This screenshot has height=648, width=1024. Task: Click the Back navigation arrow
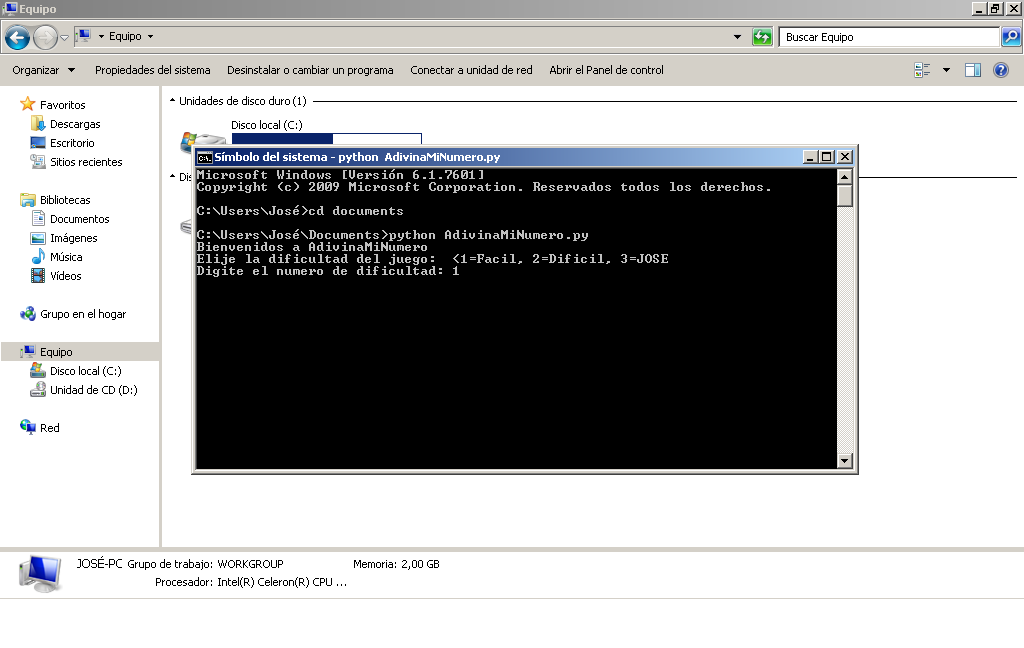18,37
